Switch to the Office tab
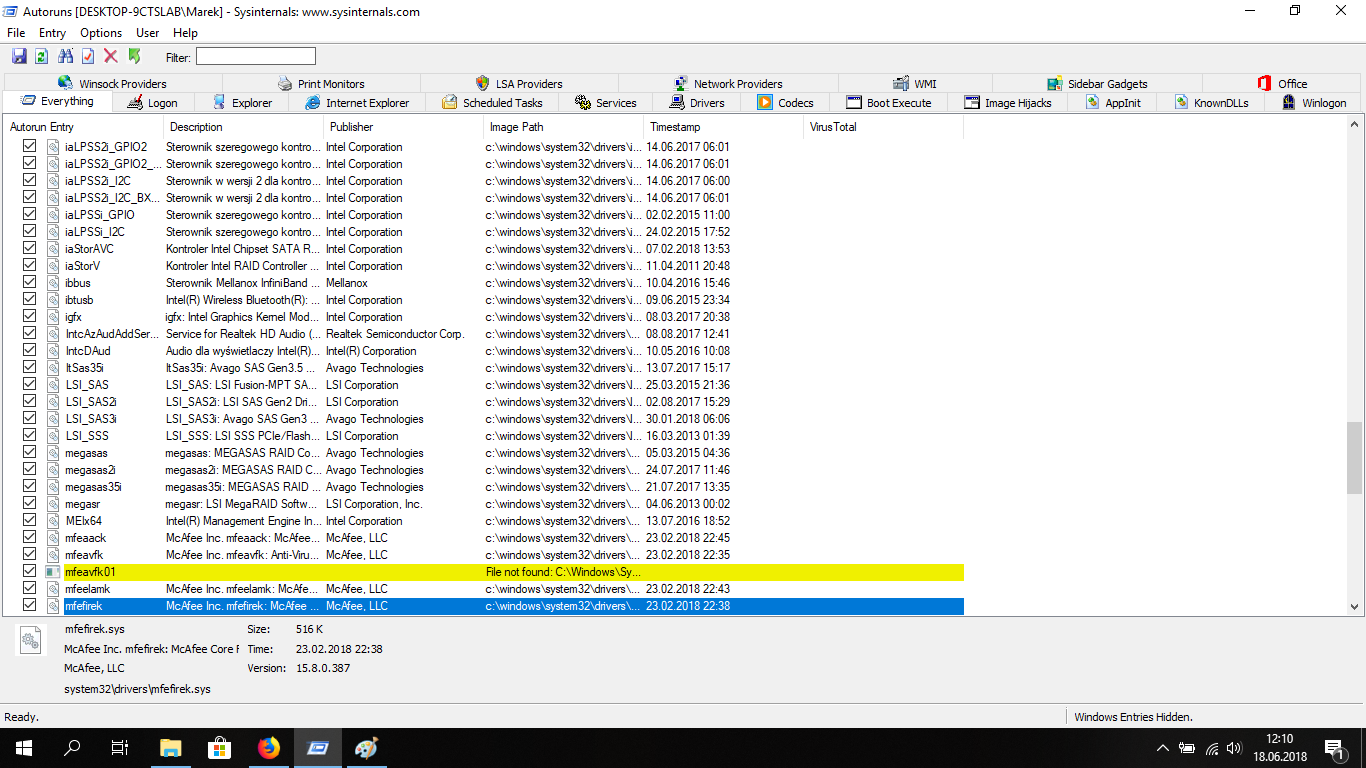1366x768 pixels. [x=1282, y=84]
